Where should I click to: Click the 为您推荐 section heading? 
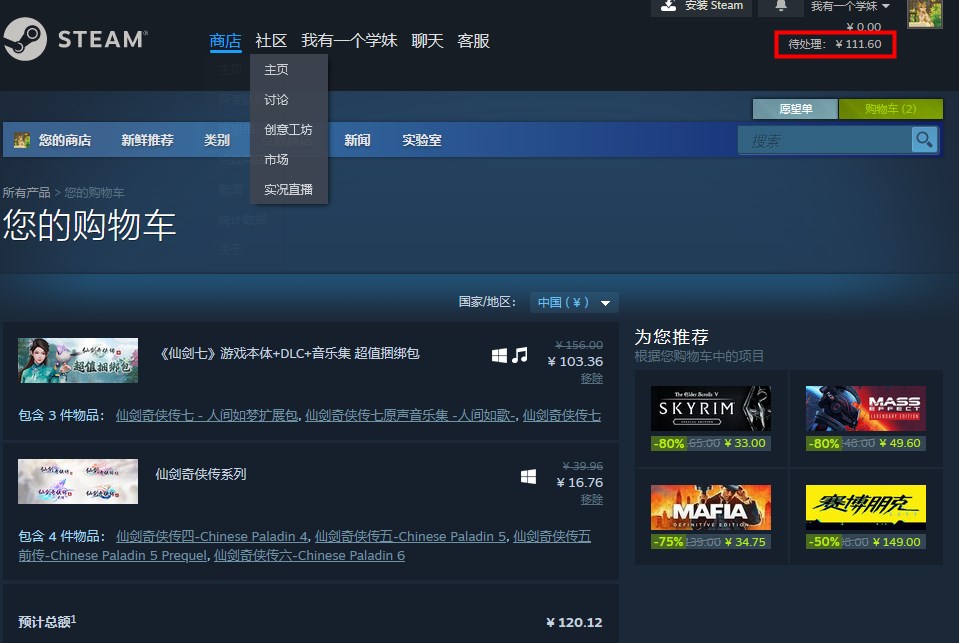(672, 337)
